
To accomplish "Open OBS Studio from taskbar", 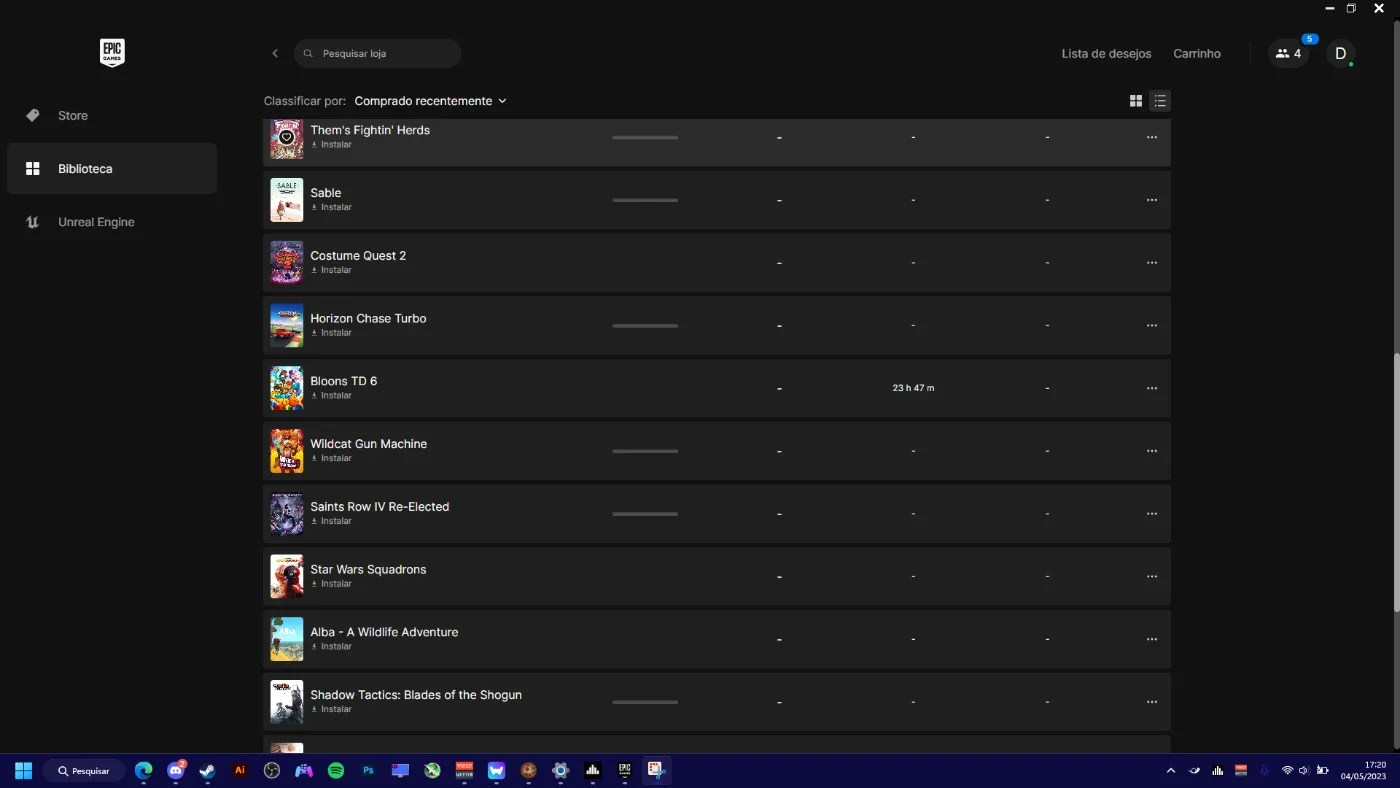I will click(x=271, y=771).
